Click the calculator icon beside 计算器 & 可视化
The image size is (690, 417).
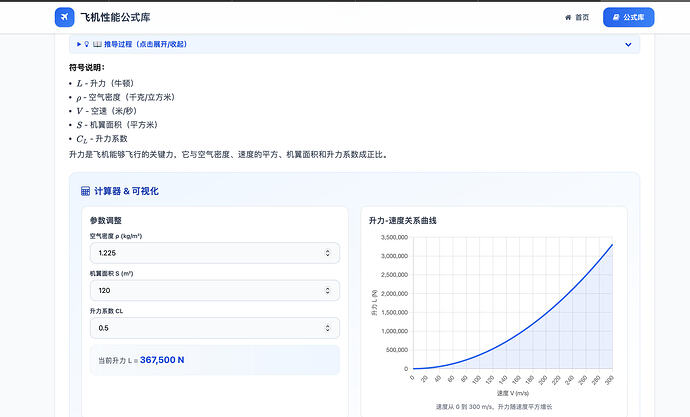(x=86, y=191)
